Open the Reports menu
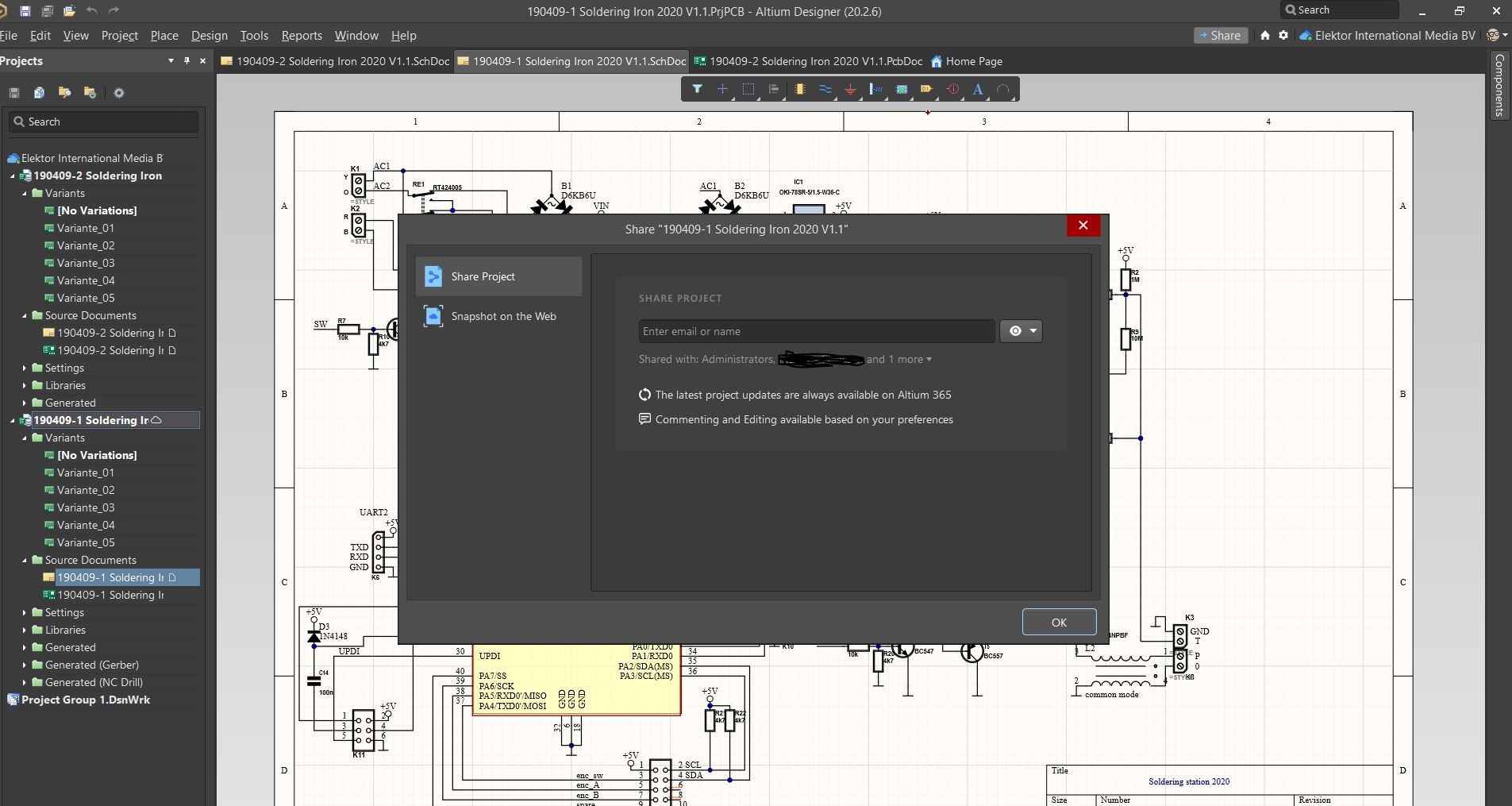This screenshot has height=806, width=1512. [x=301, y=36]
